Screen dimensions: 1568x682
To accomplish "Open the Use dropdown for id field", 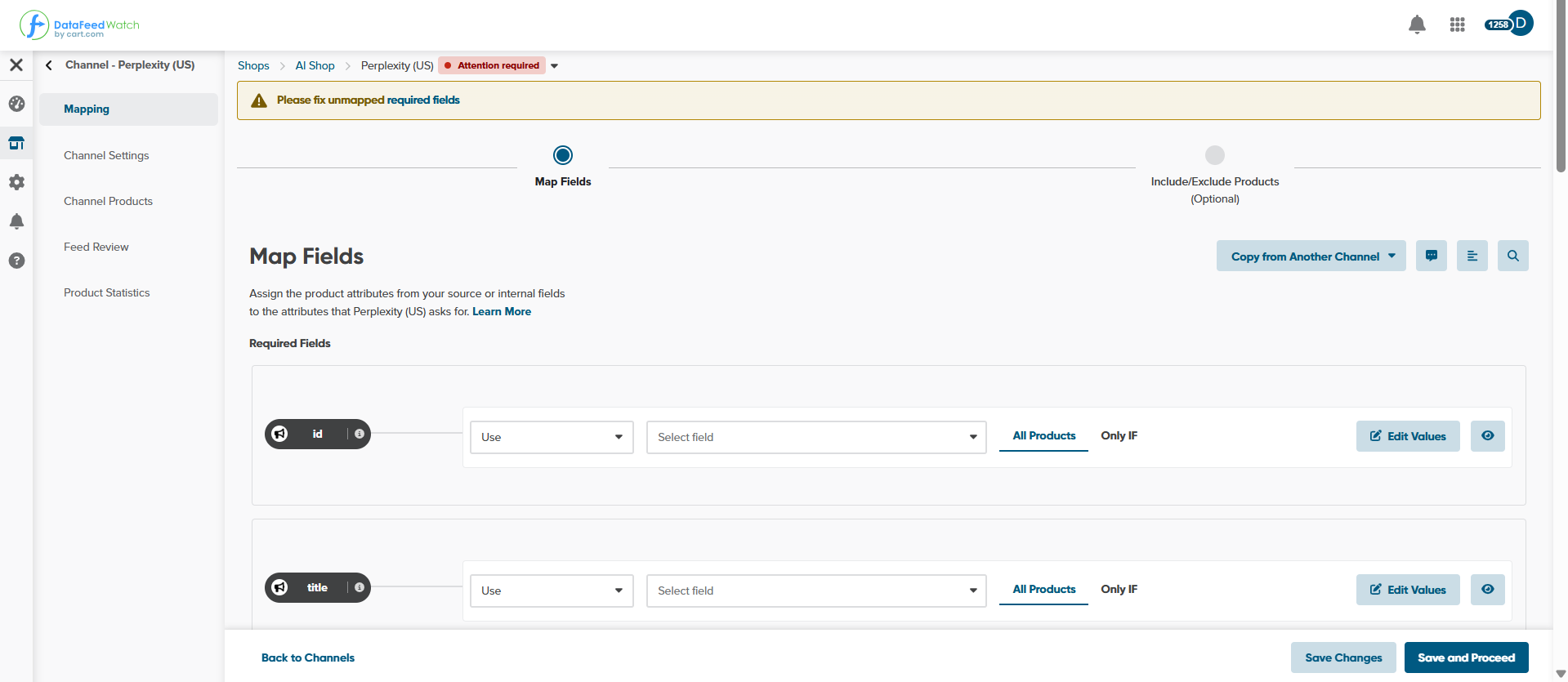I will tap(552, 437).
